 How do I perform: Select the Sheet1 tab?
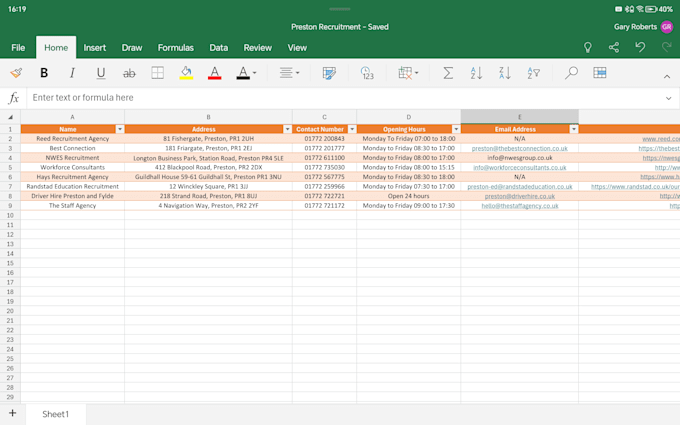click(x=56, y=414)
